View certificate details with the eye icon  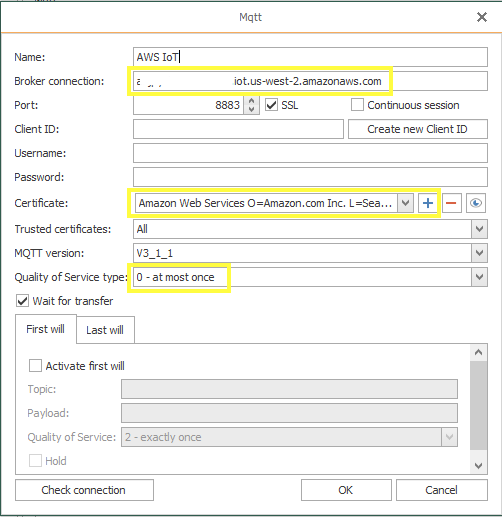tap(476, 203)
